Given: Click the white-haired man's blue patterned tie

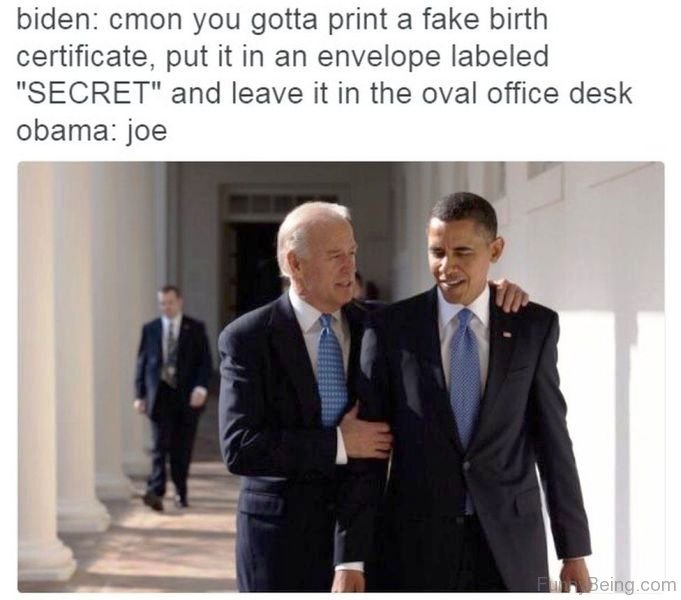Looking at the screenshot, I should pos(331,369).
